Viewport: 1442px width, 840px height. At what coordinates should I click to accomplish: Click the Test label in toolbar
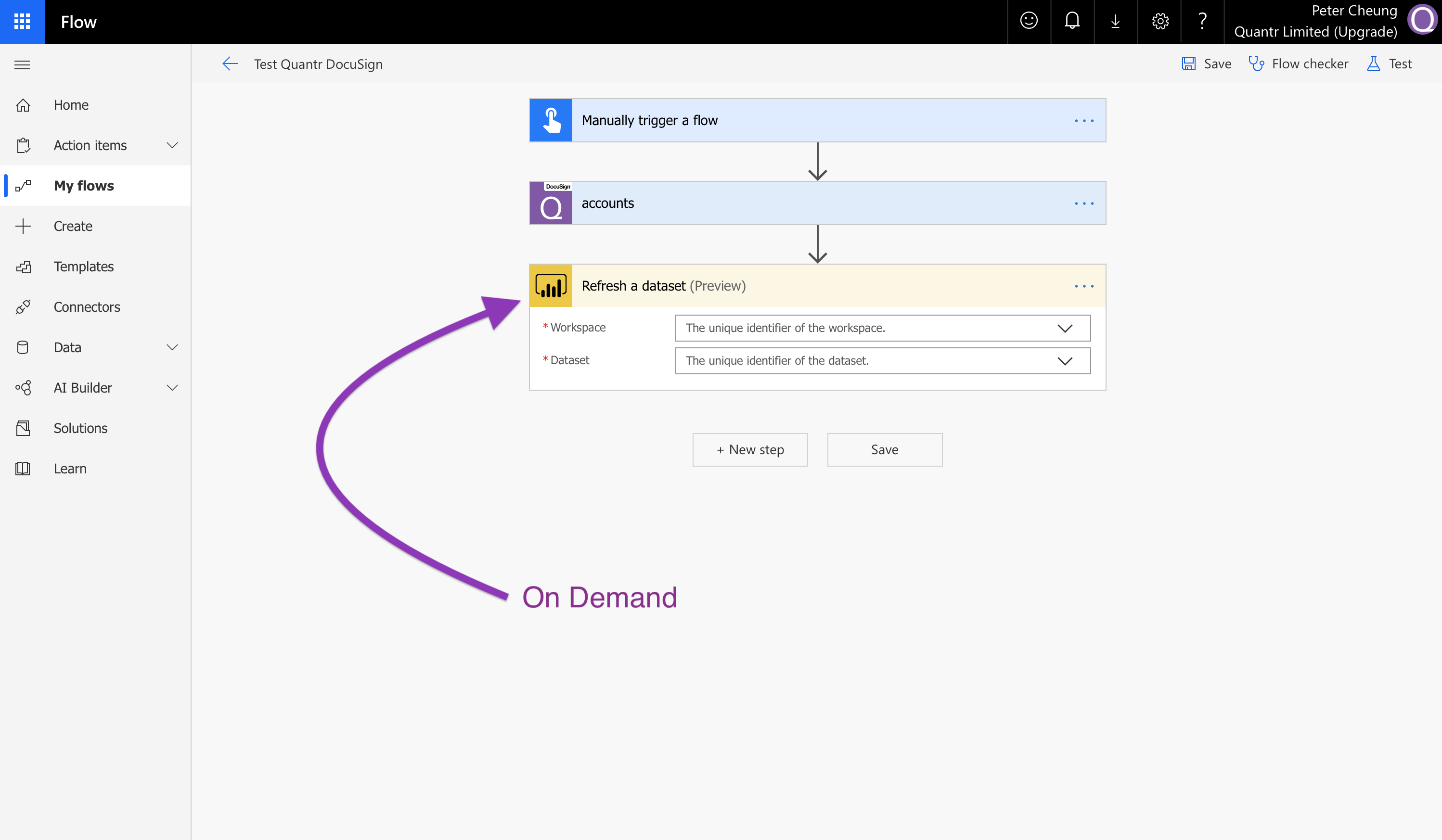click(1400, 64)
